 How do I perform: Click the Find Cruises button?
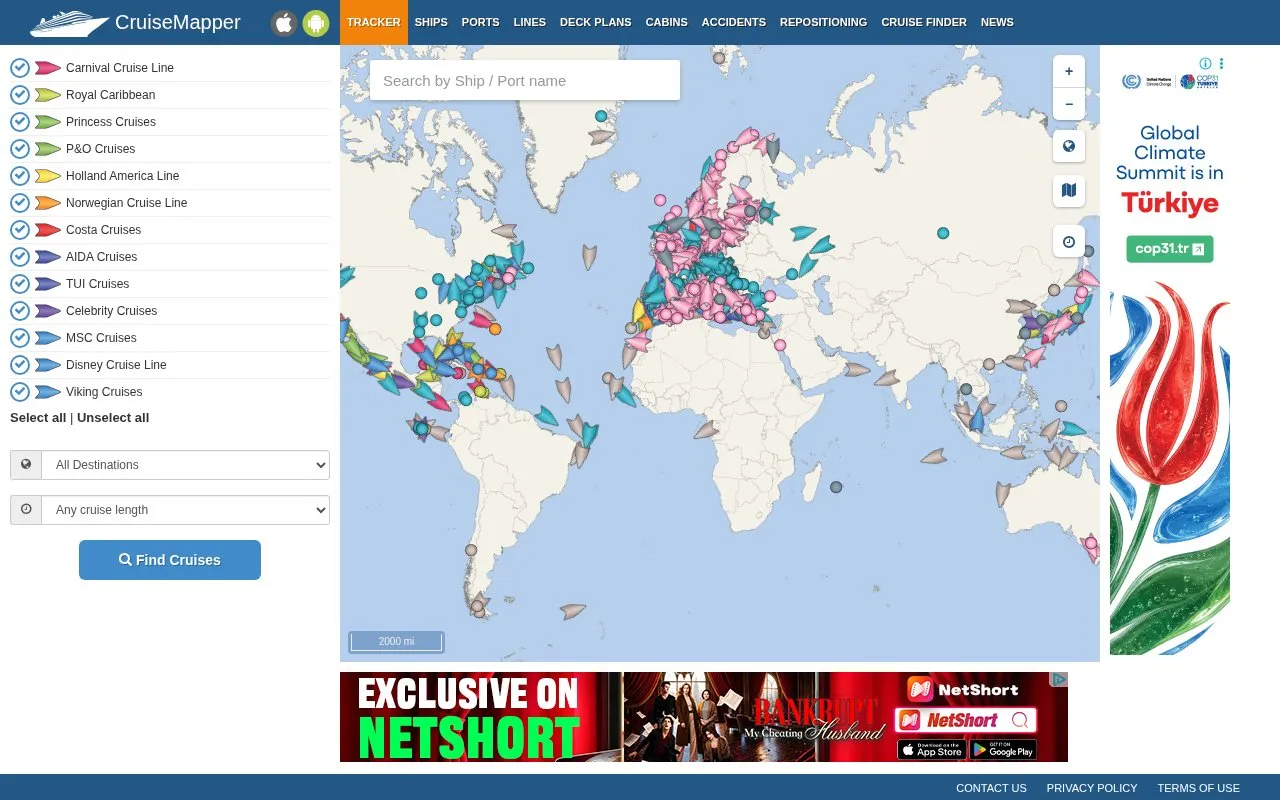tap(170, 560)
